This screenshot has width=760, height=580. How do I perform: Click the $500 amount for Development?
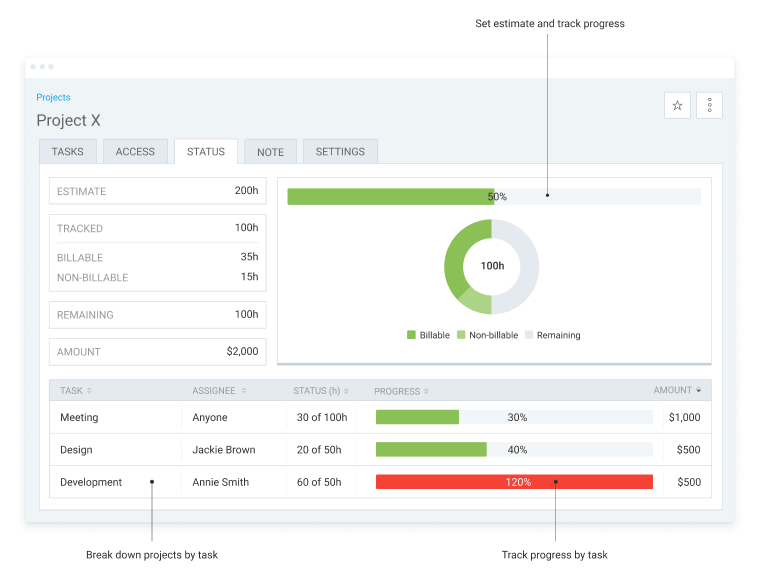tap(689, 482)
